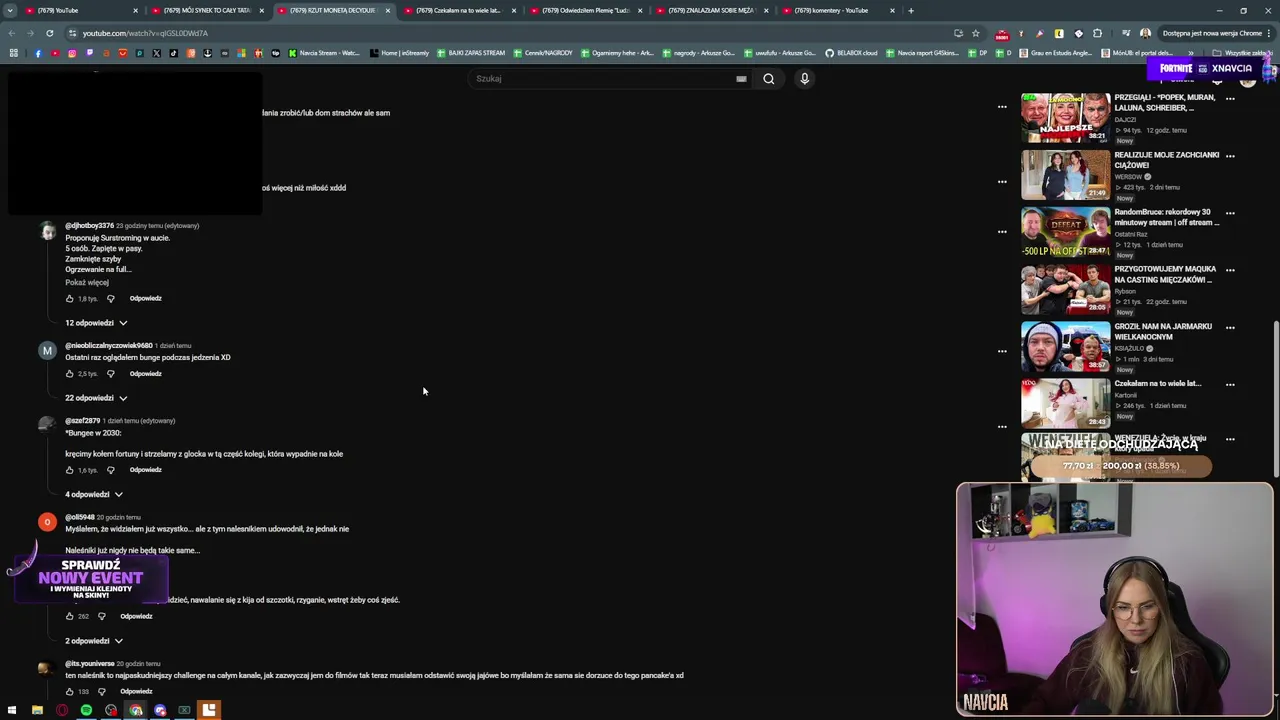Expand 12 odpowiedzi under the @djhotboy3376 comment
The height and width of the screenshot is (720, 1280).
(x=96, y=323)
